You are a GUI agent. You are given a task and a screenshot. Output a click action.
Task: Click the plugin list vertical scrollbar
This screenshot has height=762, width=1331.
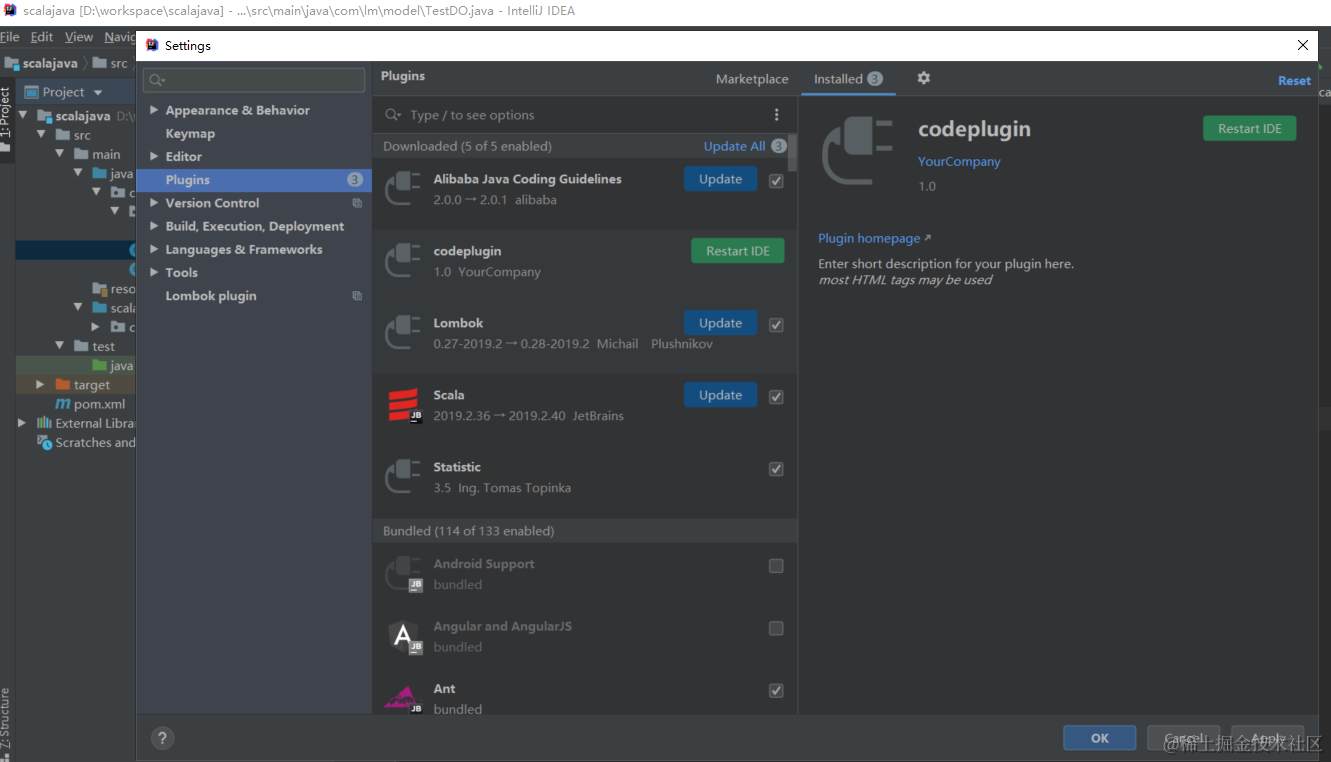[x=793, y=154]
